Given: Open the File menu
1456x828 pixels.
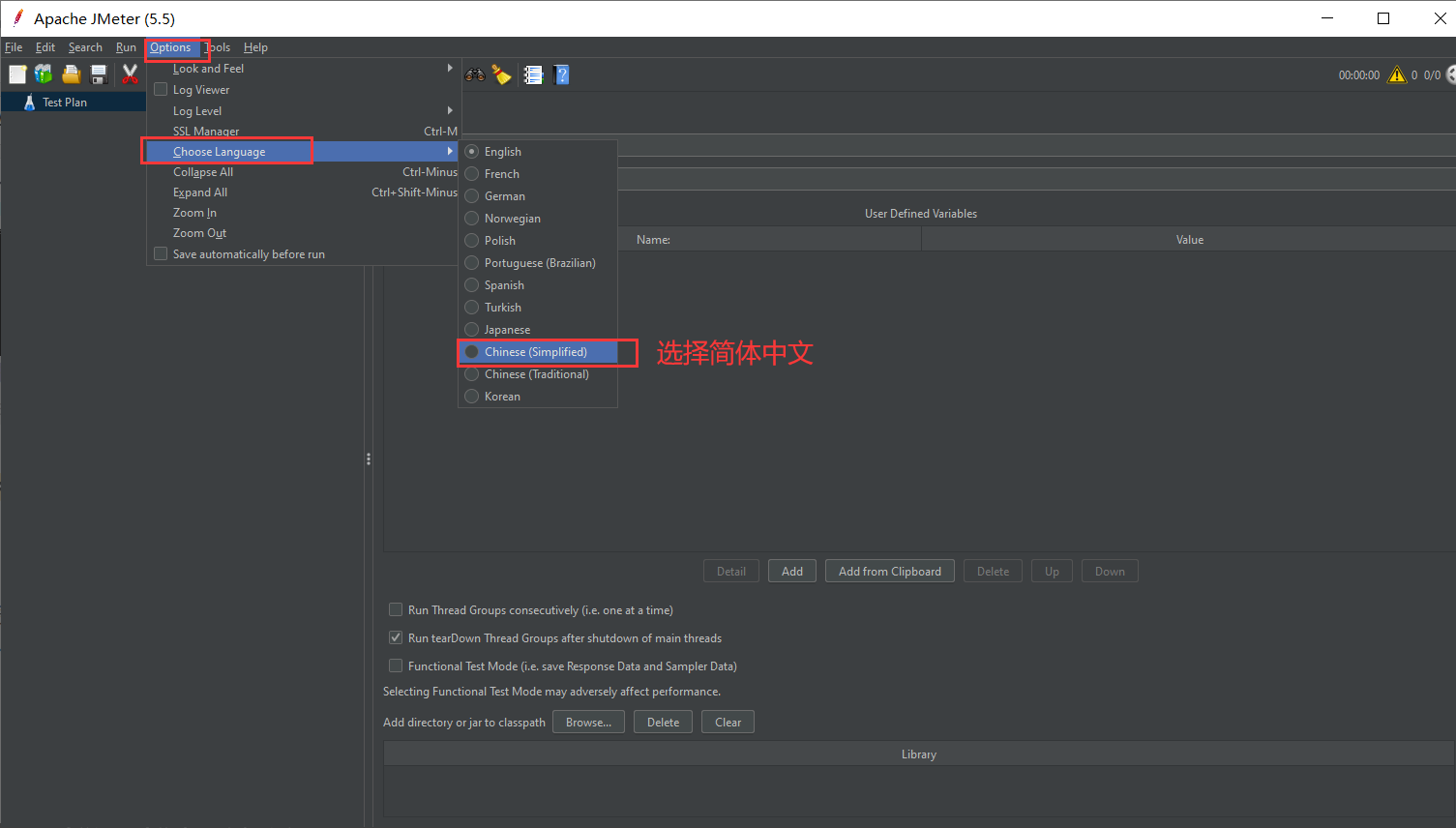Looking at the screenshot, I should pyautogui.click(x=14, y=47).
